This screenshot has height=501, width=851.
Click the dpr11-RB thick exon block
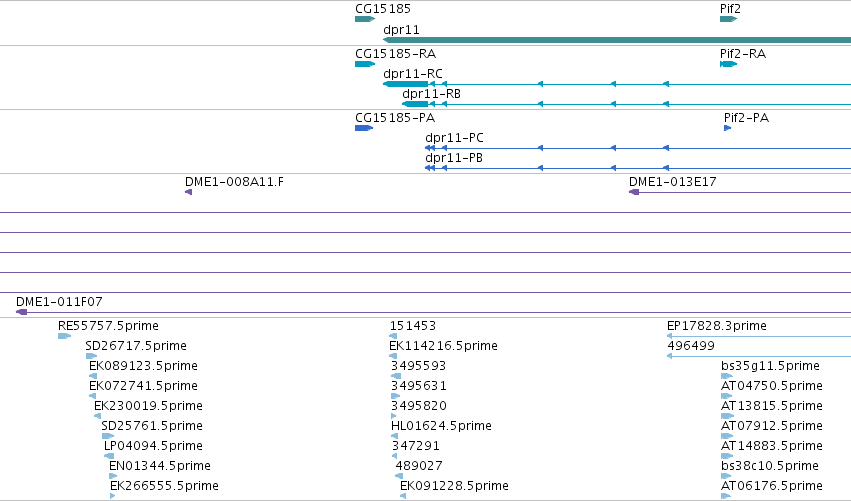[x=415, y=104]
